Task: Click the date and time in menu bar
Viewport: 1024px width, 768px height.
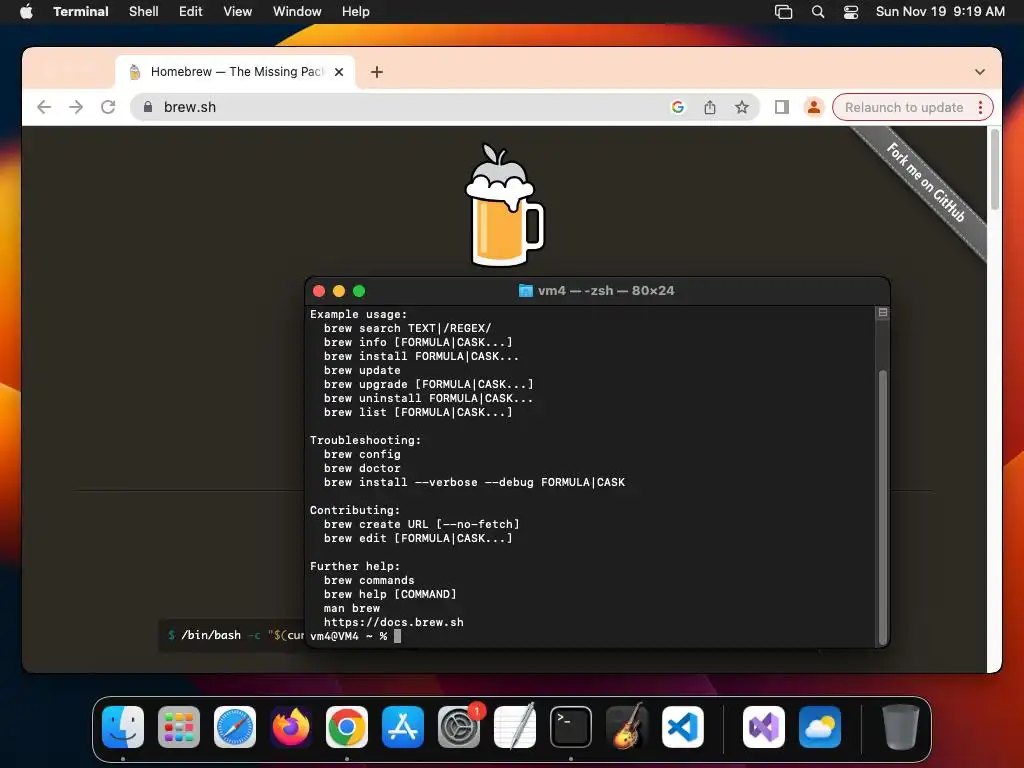Action: 940,11
